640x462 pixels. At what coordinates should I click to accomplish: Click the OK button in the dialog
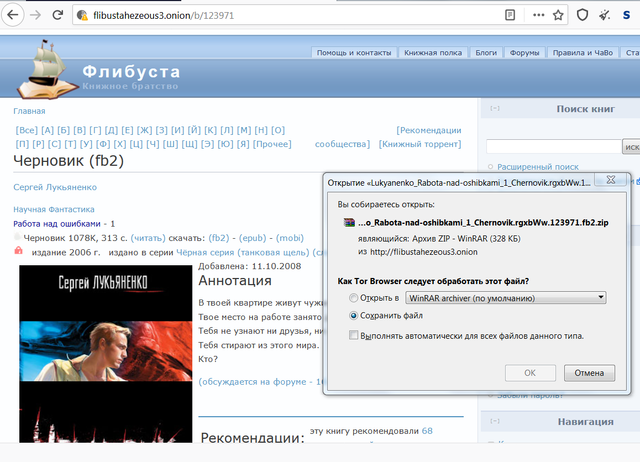(x=530, y=373)
